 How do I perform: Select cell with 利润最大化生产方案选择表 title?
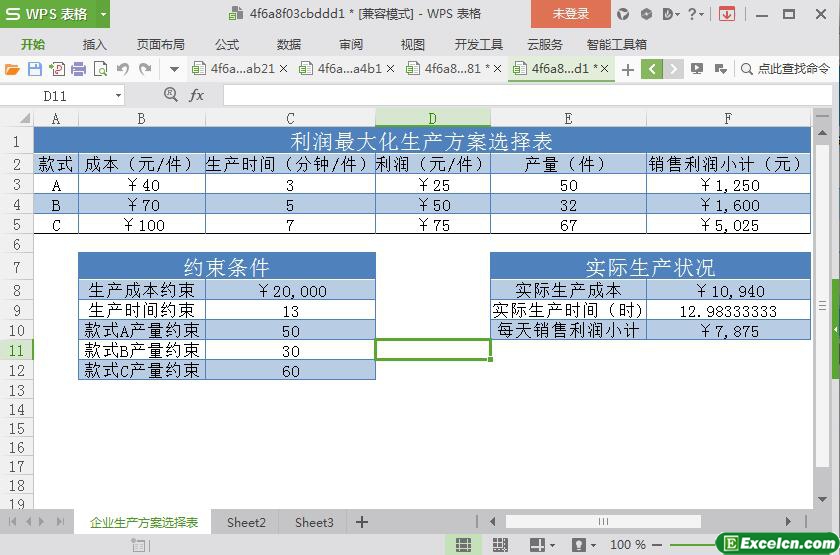tap(422, 141)
